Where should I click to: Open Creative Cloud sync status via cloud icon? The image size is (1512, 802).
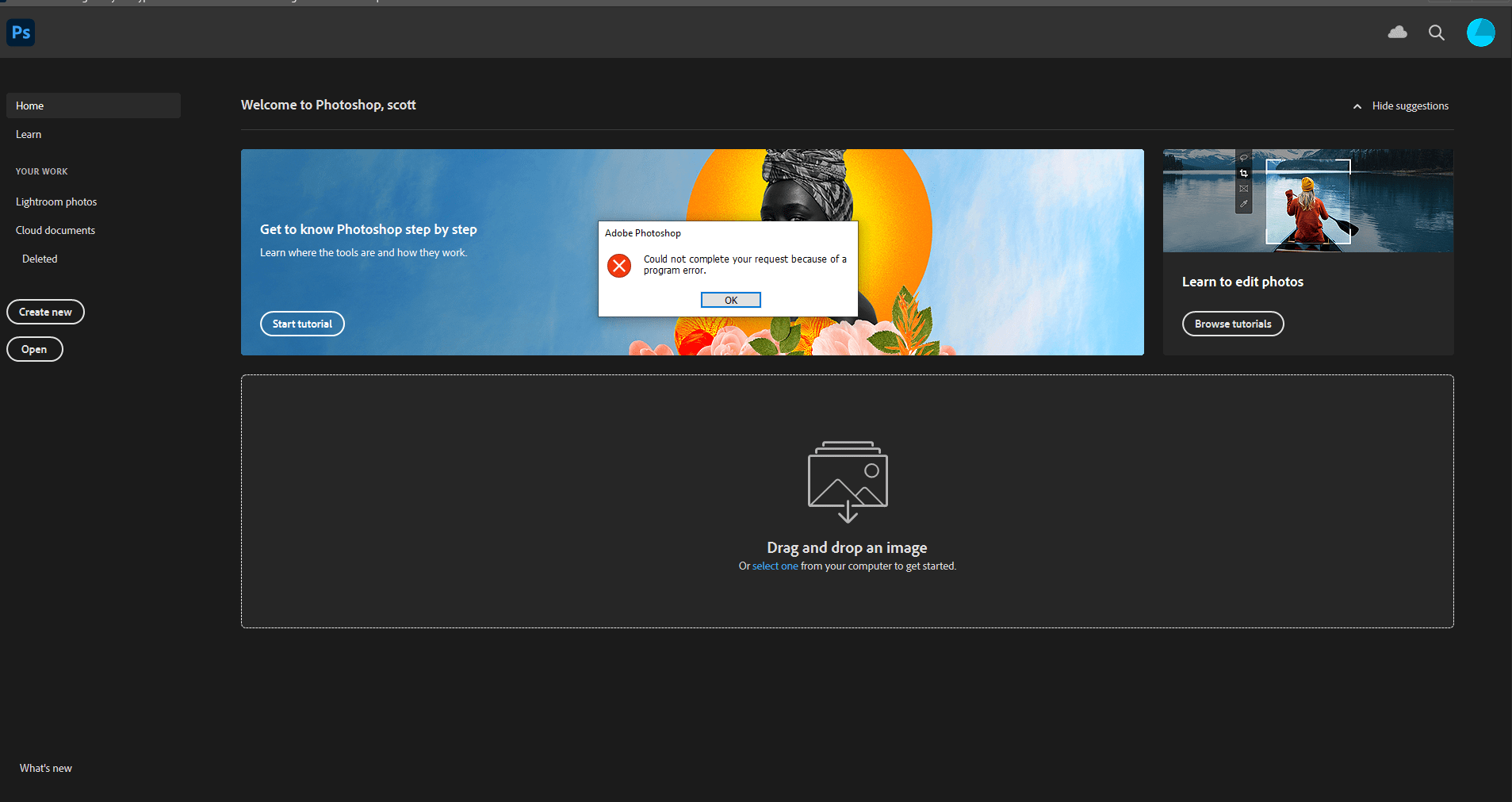point(1398,33)
